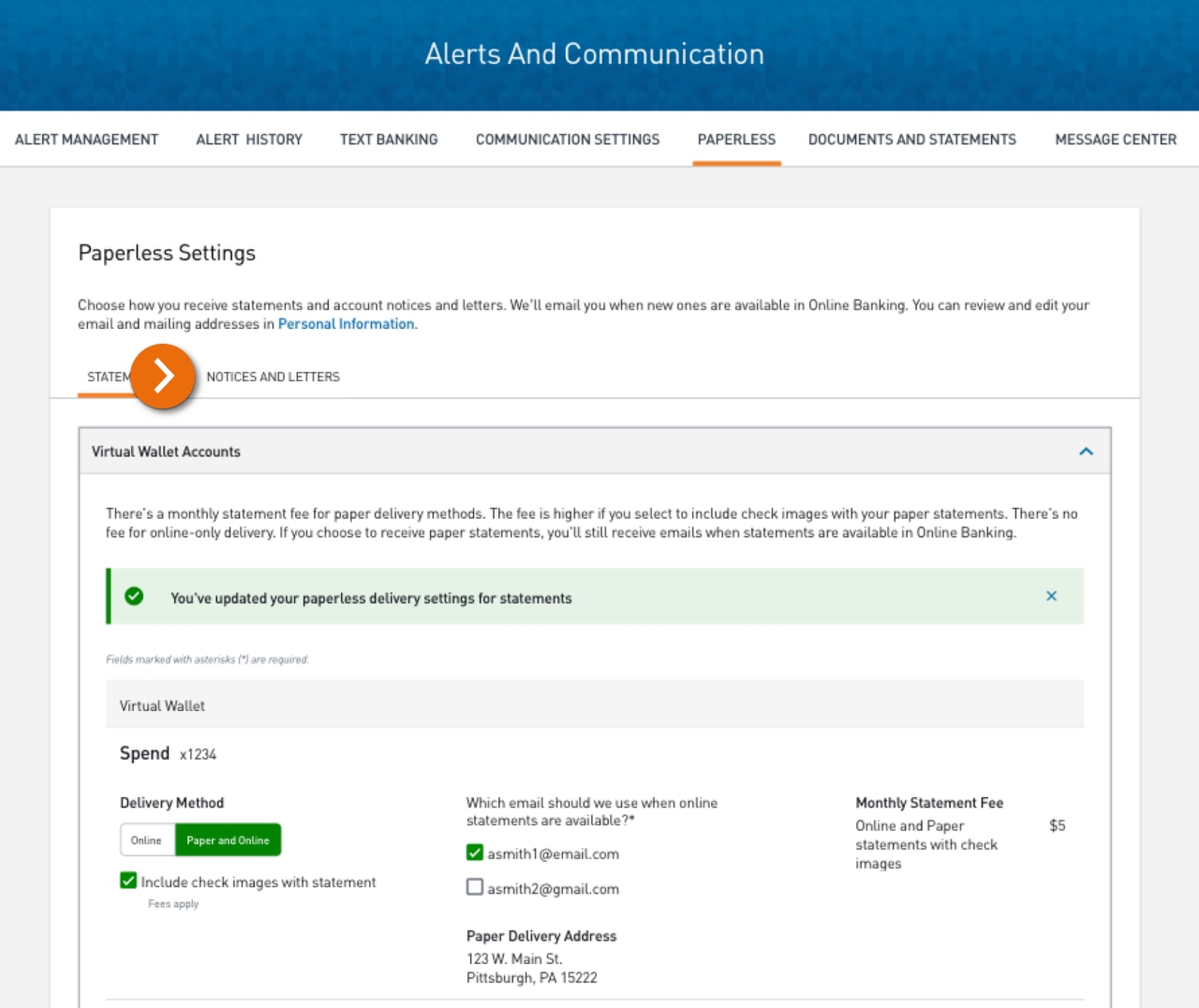This screenshot has width=1199, height=1008.
Task: Uncheck Include check images with statement
Action: (x=127, y=881)
